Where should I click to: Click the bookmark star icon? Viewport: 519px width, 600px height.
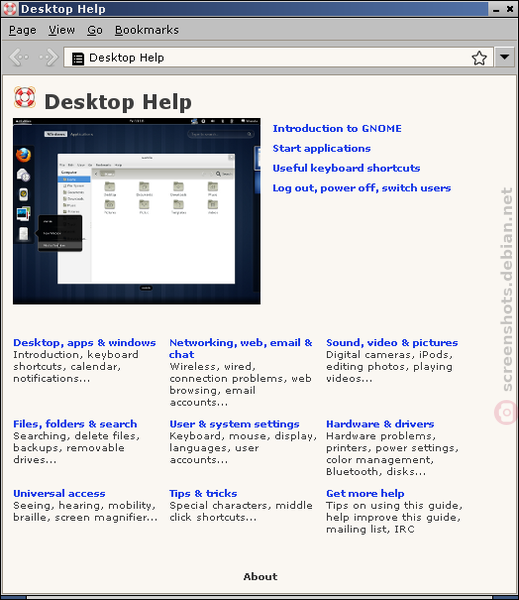479,58
